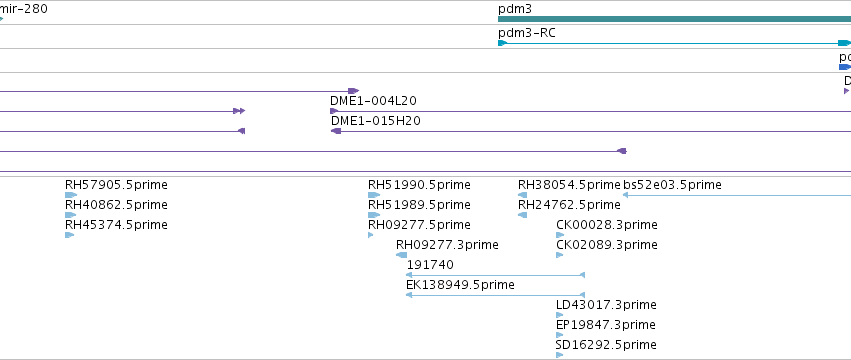Select the DME1-015H20 clone label
This screenshot has width=851, height=360.
point(376,121)
